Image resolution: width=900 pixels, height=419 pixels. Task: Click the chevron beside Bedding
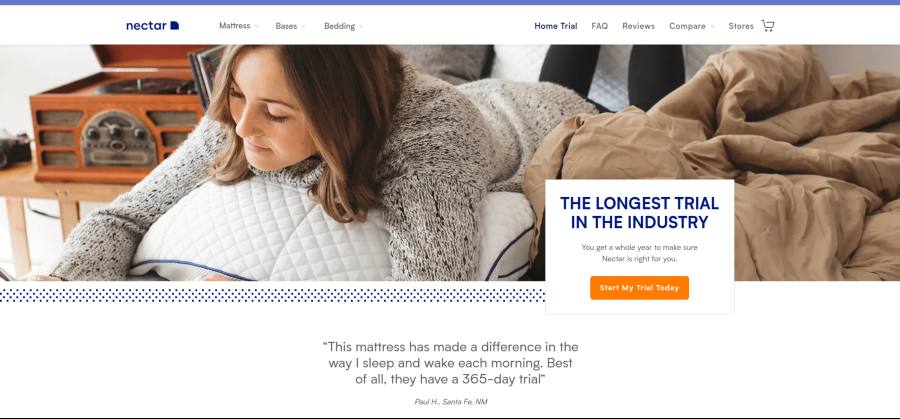click(360, 26)
